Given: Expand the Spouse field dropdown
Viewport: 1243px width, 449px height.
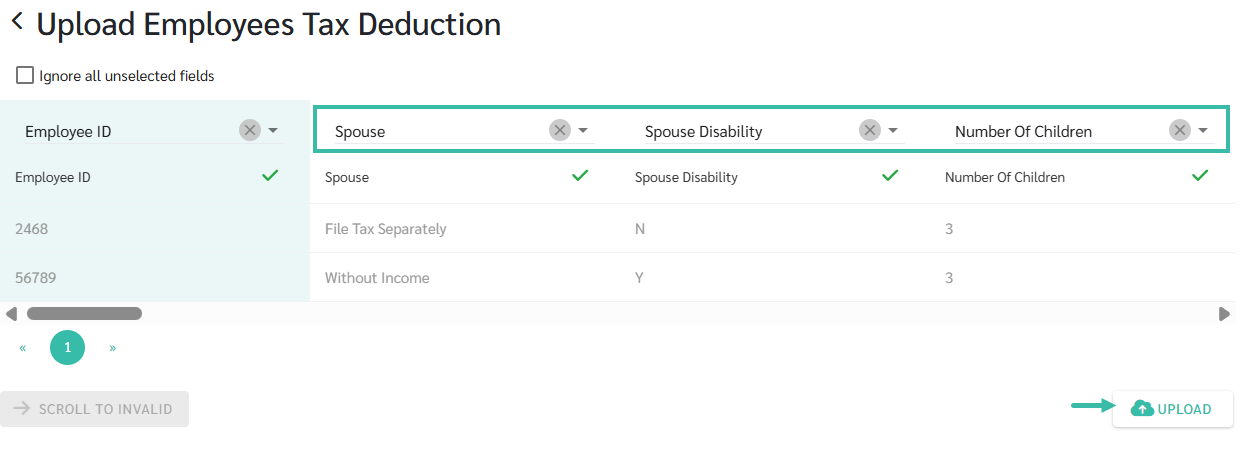Looking at the screenshot, I should [583, 130].
